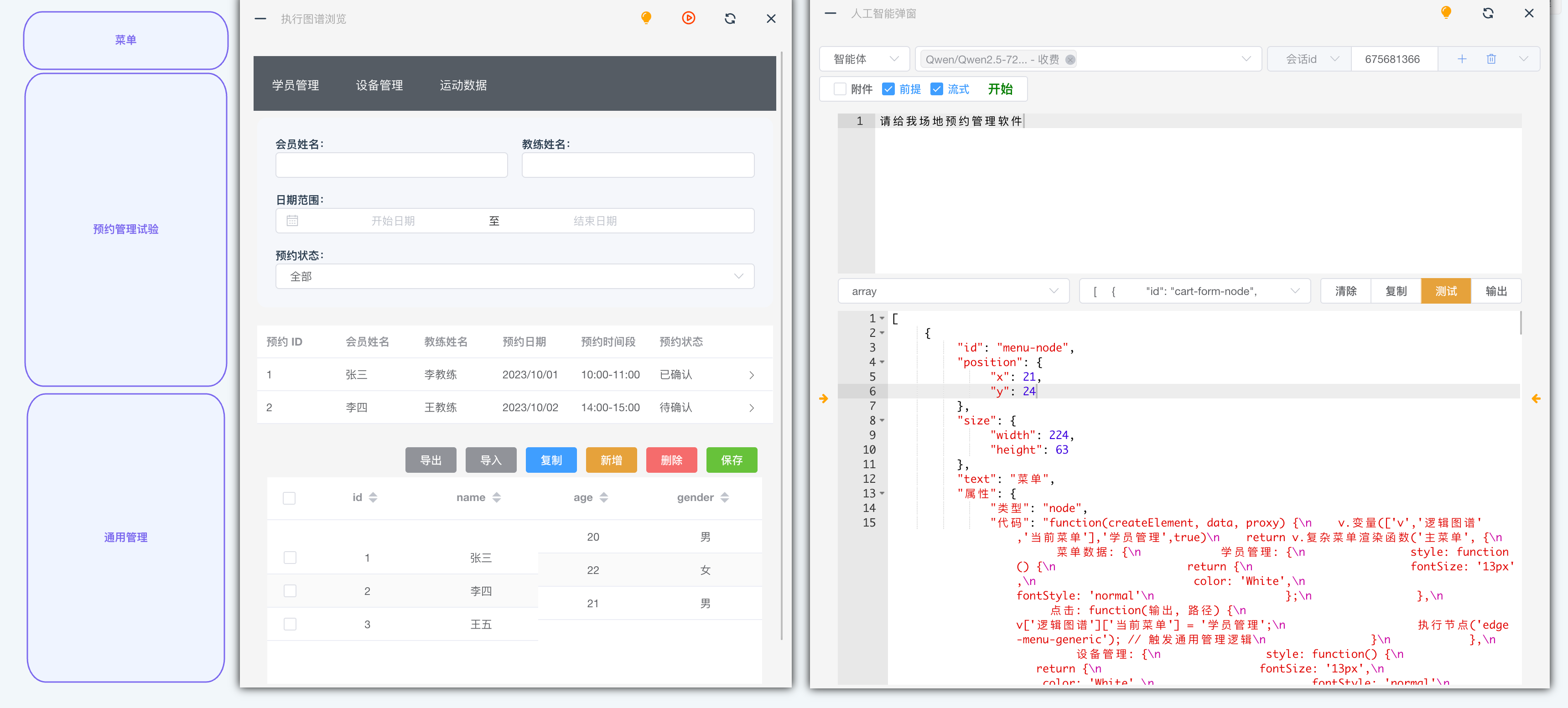This screenshot has width=1568, height=708.
Task: Switch to the 设备管理 tab
Action: pyautogui.click(x=379, y=85)
